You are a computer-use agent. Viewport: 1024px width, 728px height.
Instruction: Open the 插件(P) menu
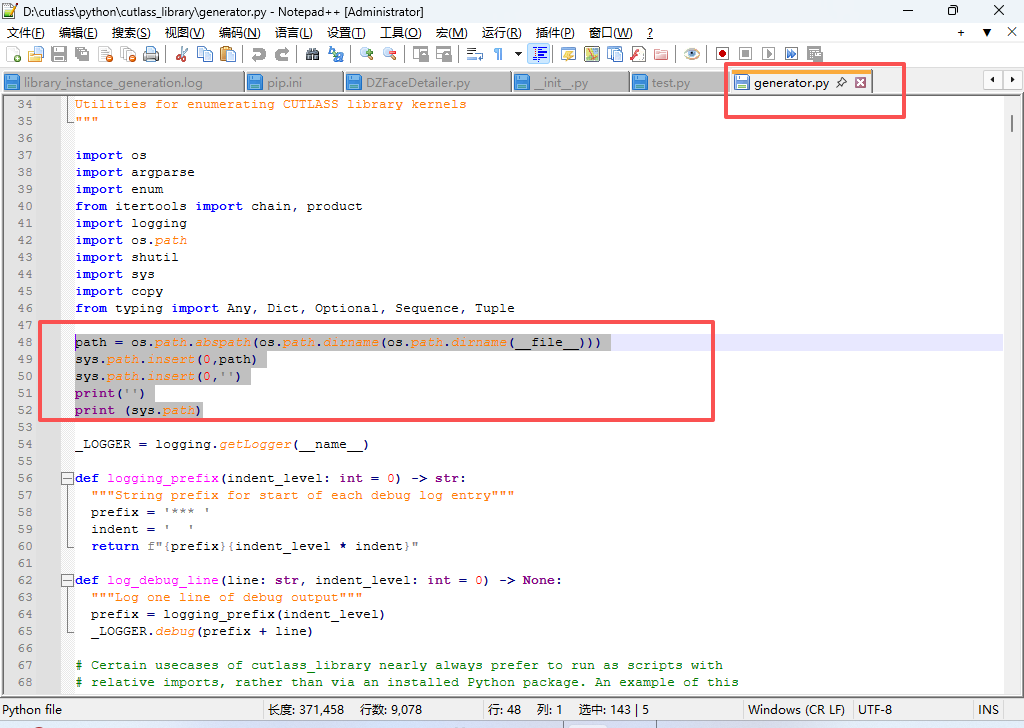click(554, 33)
